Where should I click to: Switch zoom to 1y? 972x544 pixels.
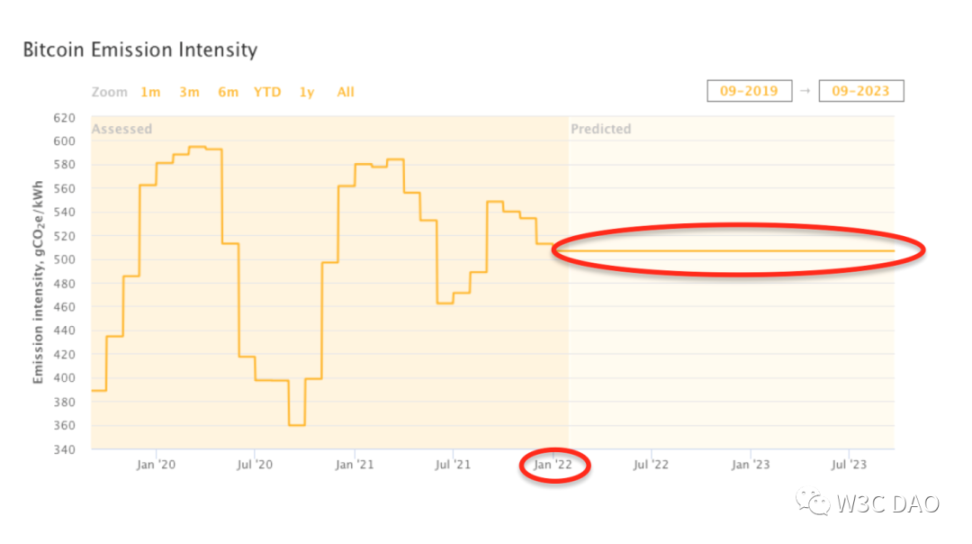[307, 92]
